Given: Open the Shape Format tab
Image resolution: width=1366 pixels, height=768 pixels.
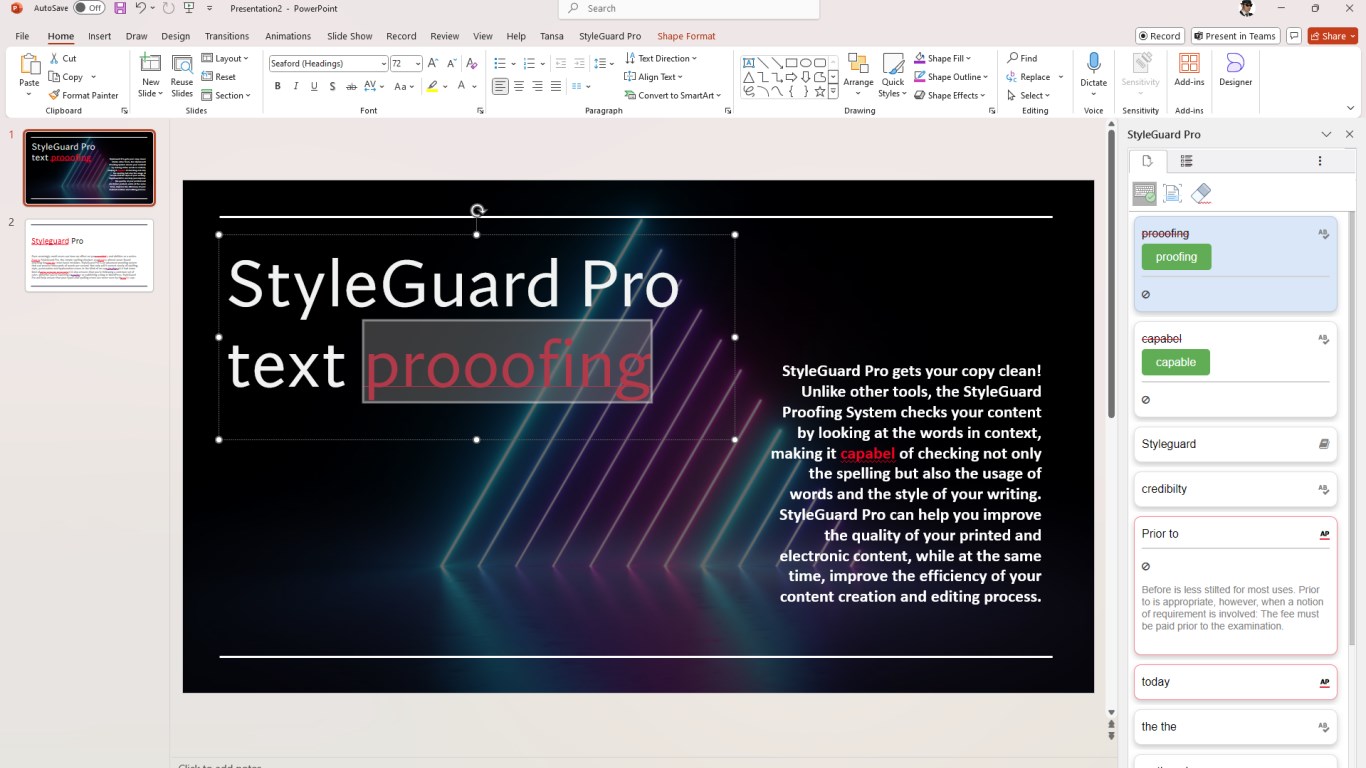Looking at the screenshot, I should click(686, 36).
